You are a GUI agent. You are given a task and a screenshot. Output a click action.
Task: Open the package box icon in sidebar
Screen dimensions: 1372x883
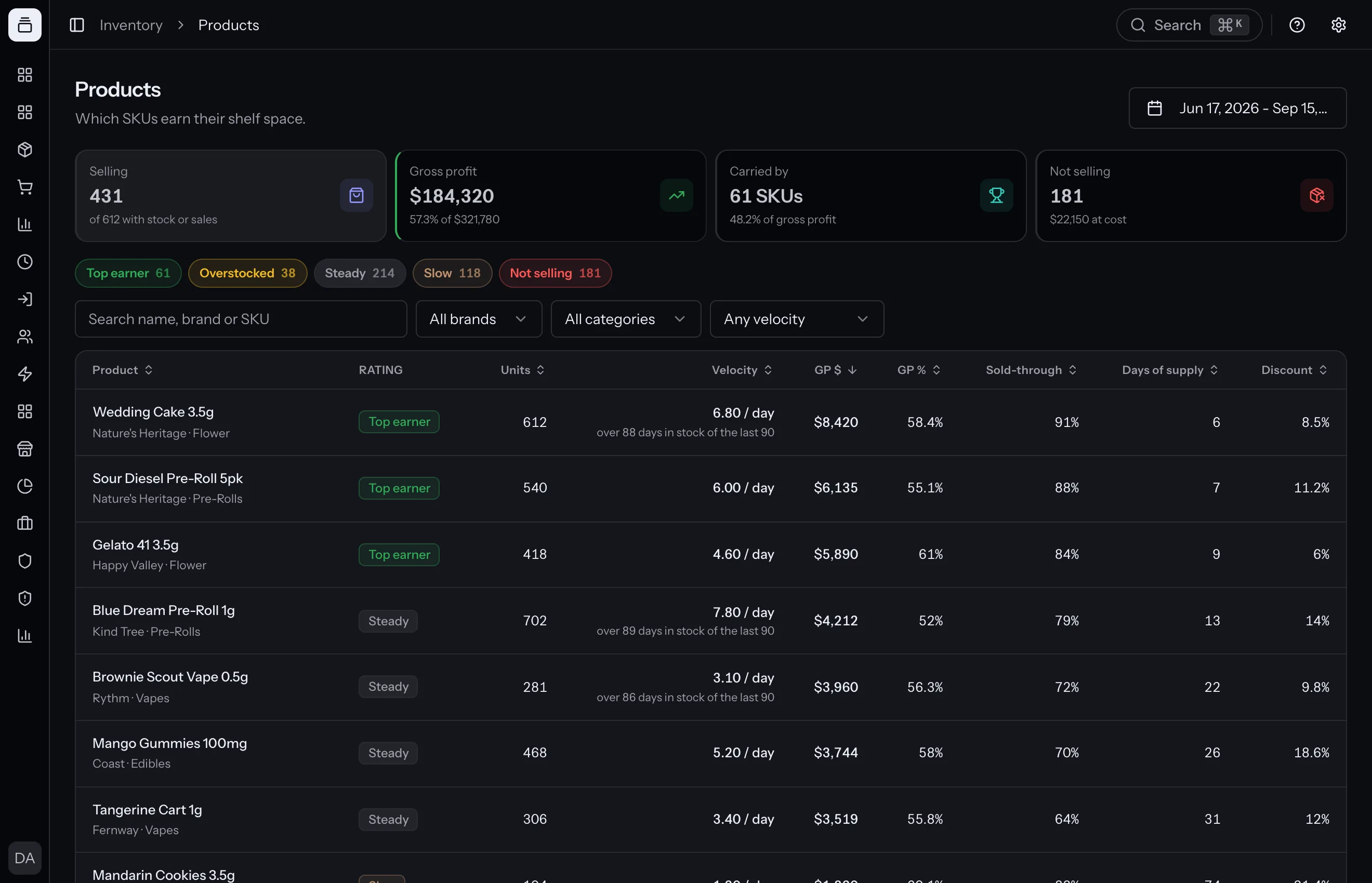pyautogui.click(x=24, y=150)
